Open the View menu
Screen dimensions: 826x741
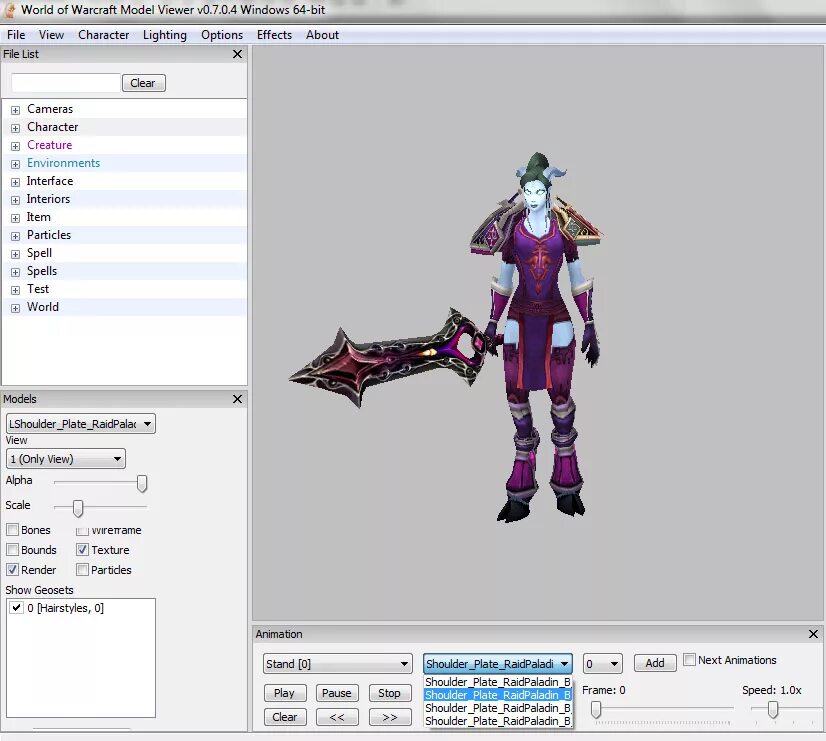click(51, 35)
